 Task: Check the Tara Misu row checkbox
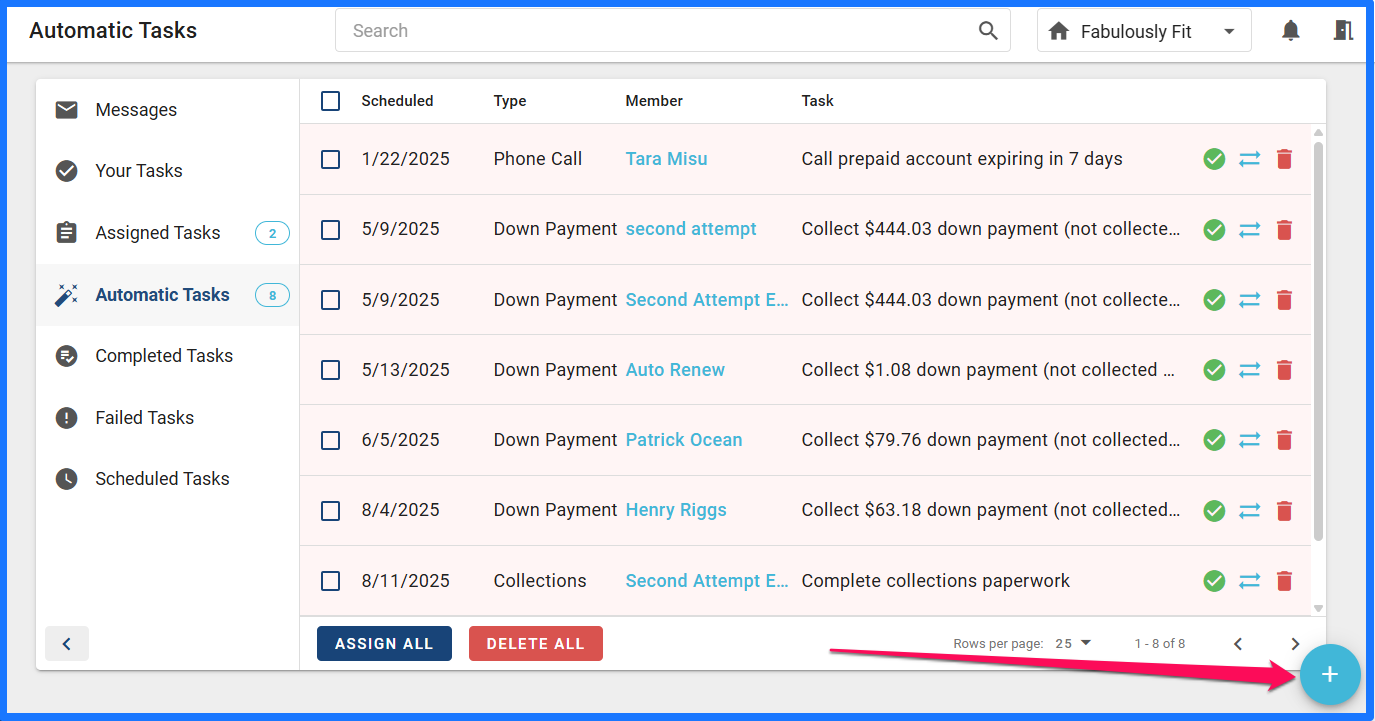[331, 159]
